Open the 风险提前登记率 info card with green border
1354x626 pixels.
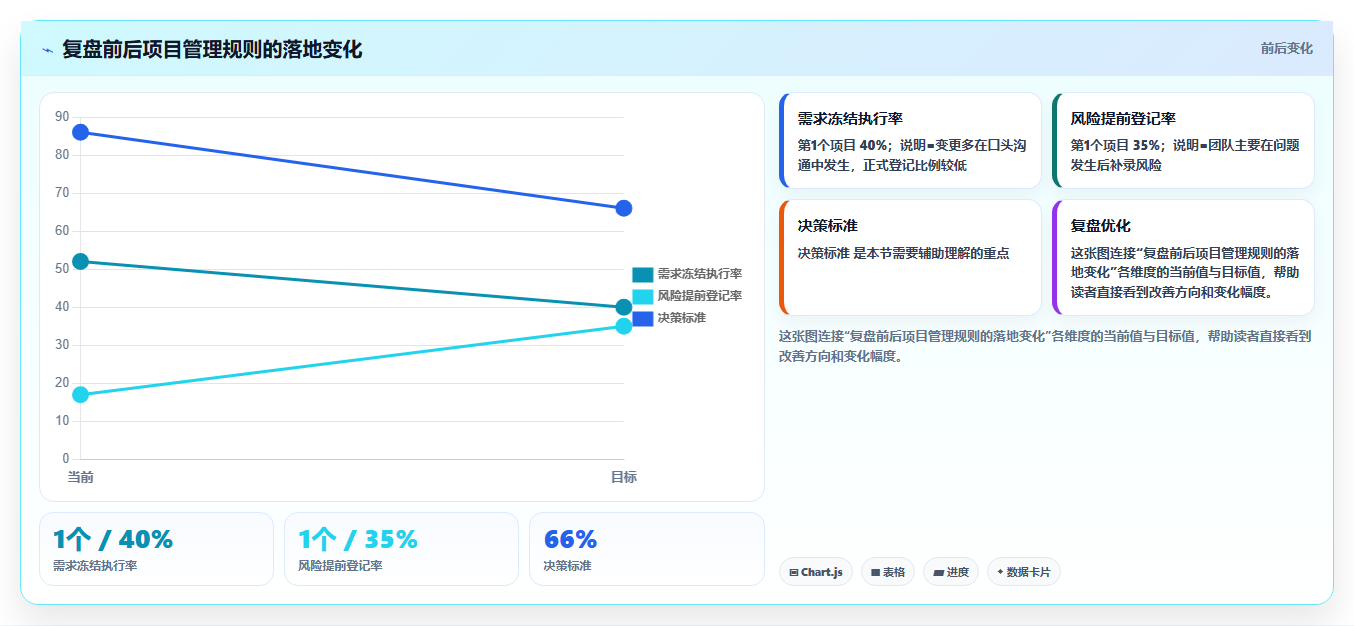(x=1183, y=141)
